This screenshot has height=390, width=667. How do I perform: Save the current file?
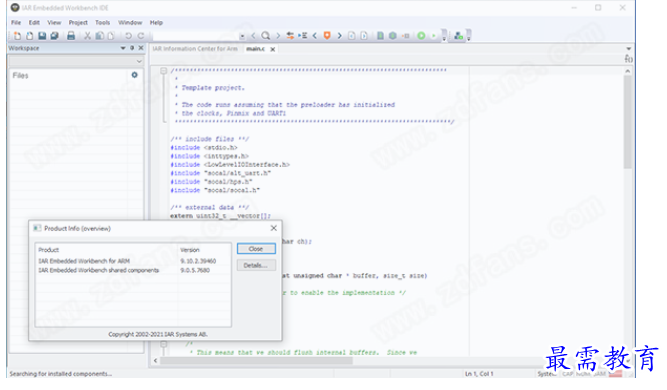point(42,36)
